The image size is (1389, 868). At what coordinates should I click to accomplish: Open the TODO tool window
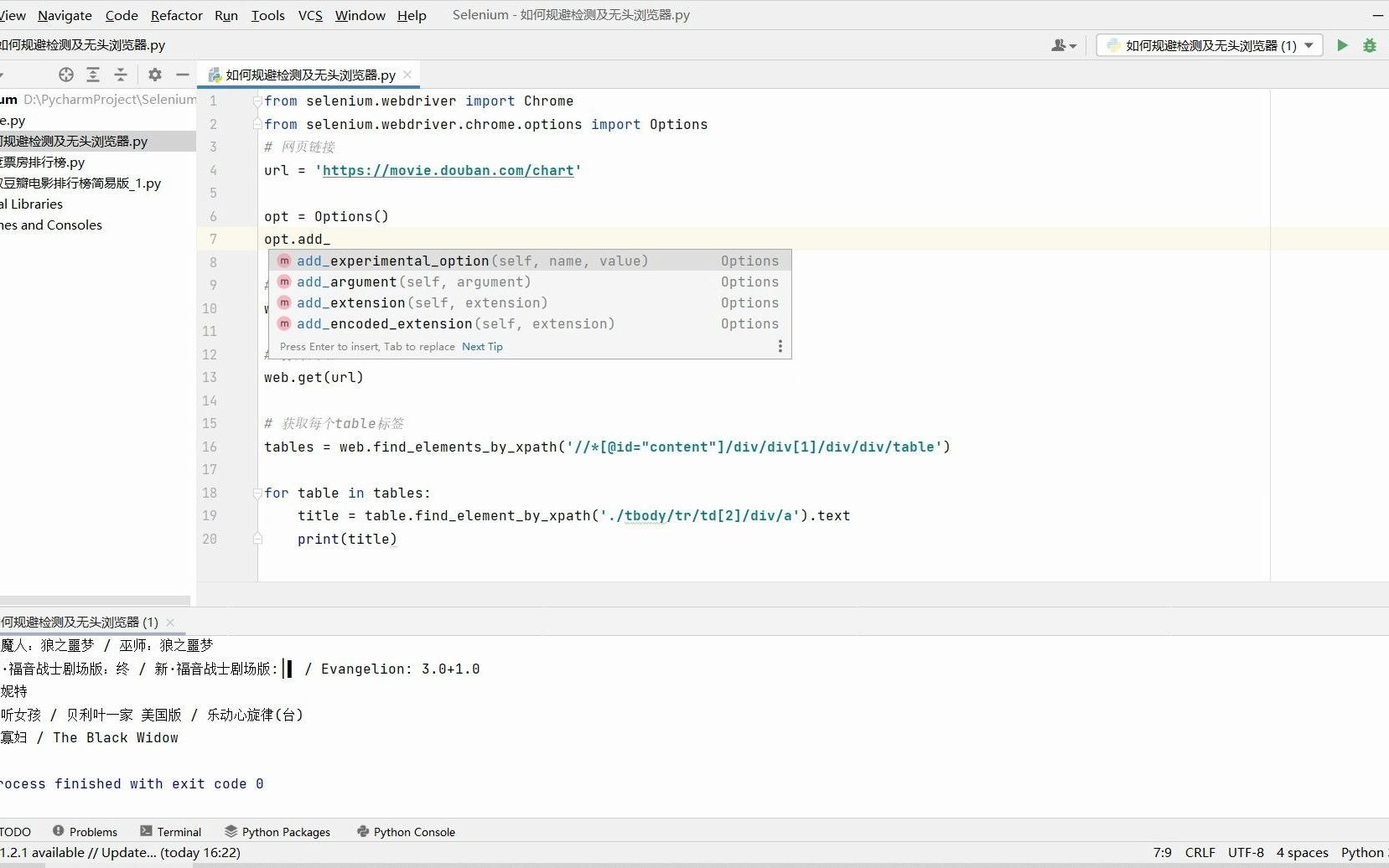click(x=15, y=832)
